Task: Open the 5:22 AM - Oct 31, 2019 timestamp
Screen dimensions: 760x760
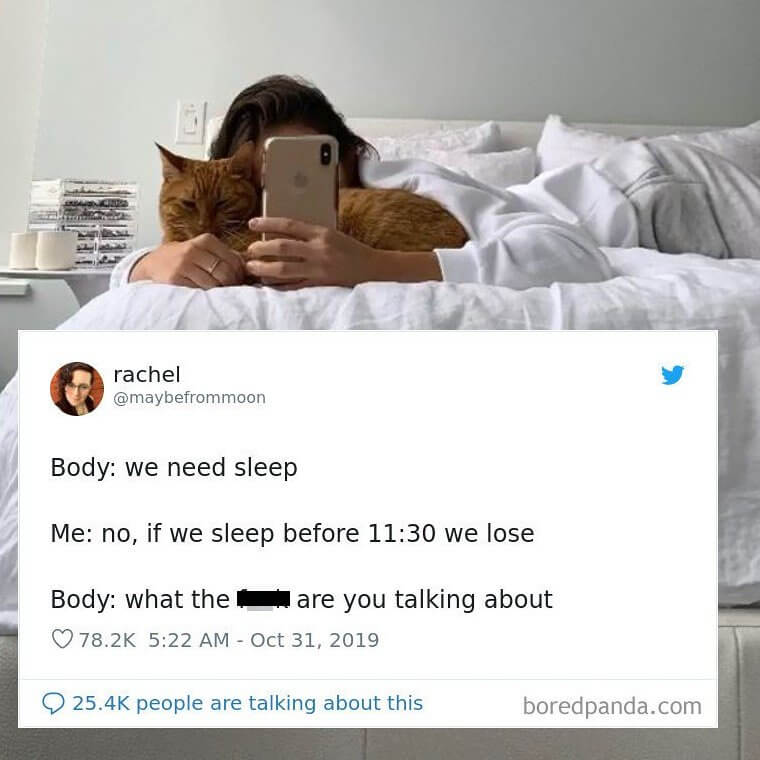Action: pos(263,640)
